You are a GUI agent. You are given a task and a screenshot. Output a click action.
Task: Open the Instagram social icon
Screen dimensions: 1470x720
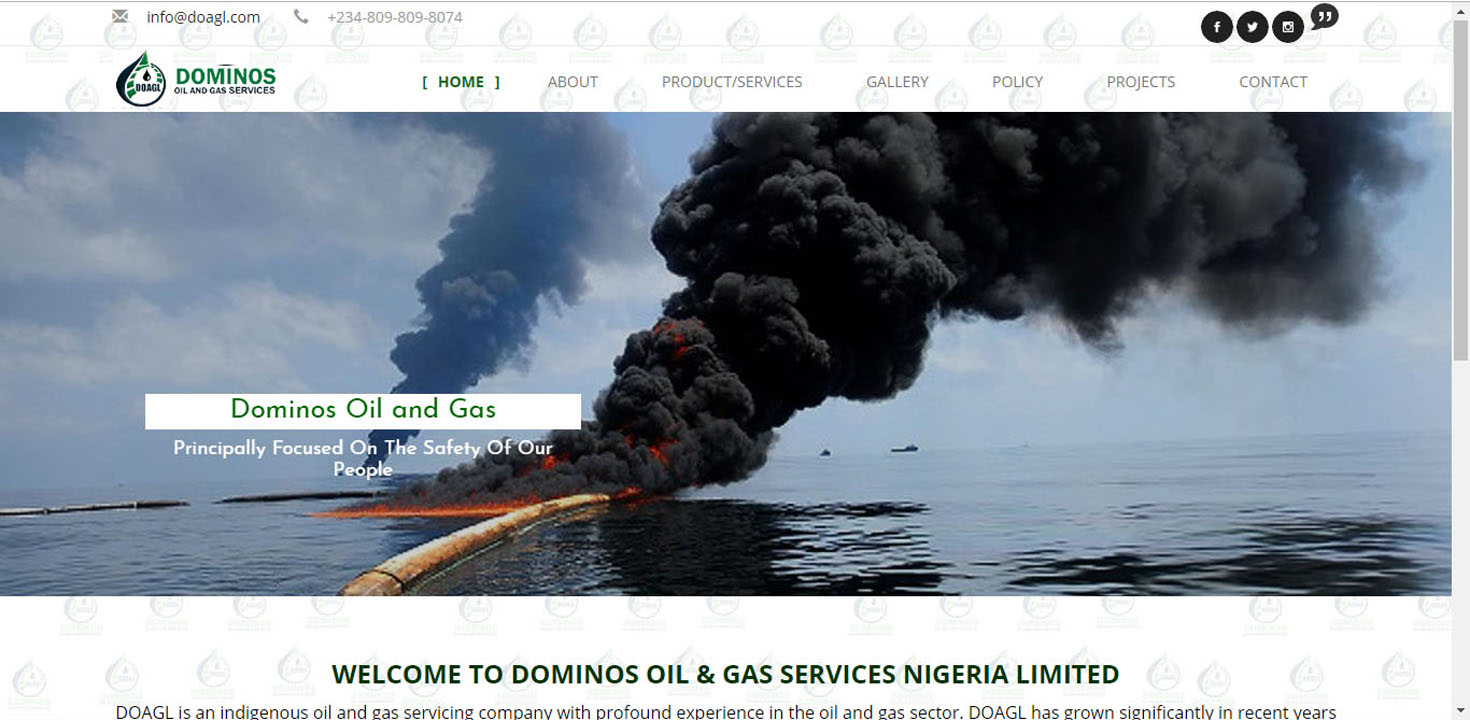point(1288,27)
